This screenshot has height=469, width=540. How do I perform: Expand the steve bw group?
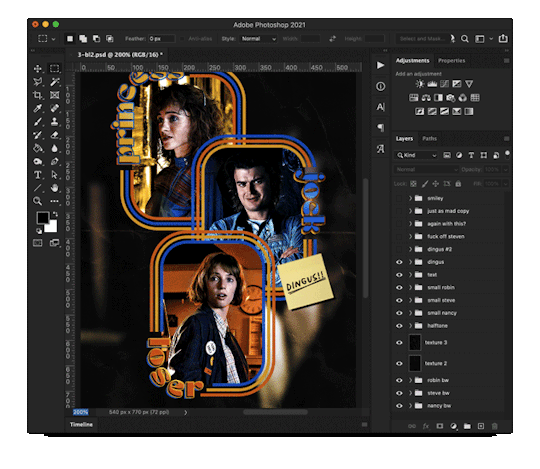(410, 393)
